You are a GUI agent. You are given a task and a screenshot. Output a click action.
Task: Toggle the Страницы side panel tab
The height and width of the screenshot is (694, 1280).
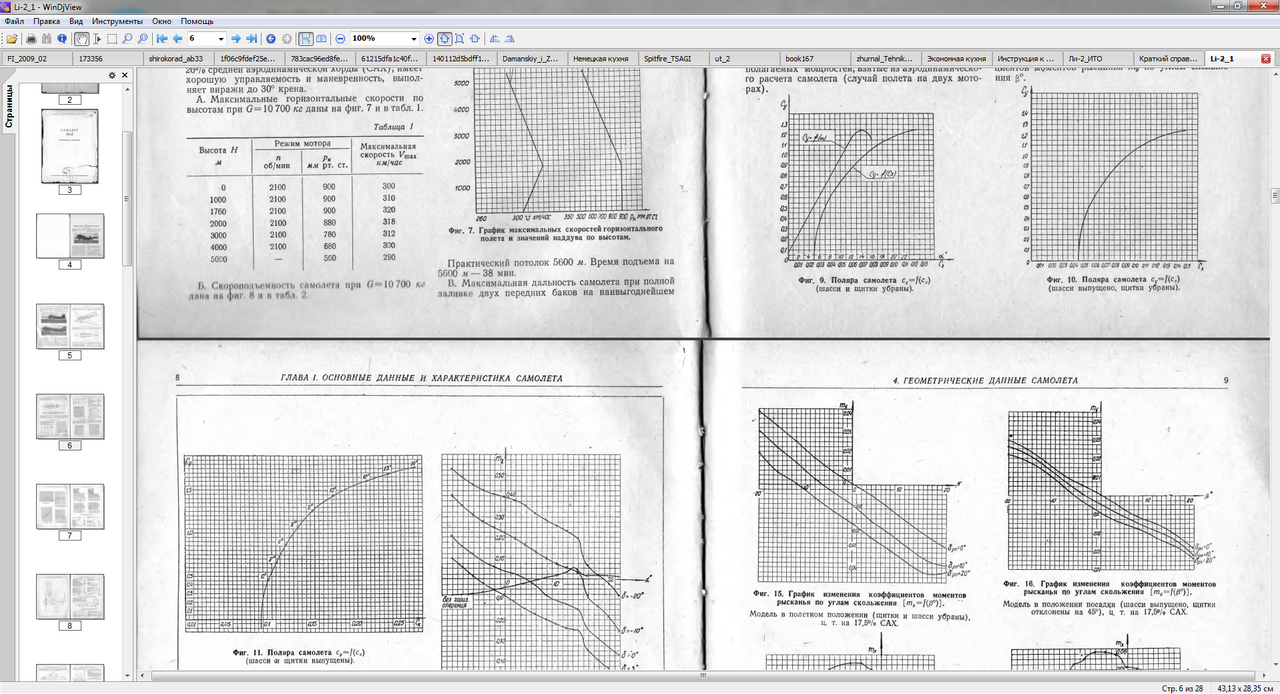click(x=8, y=104)
